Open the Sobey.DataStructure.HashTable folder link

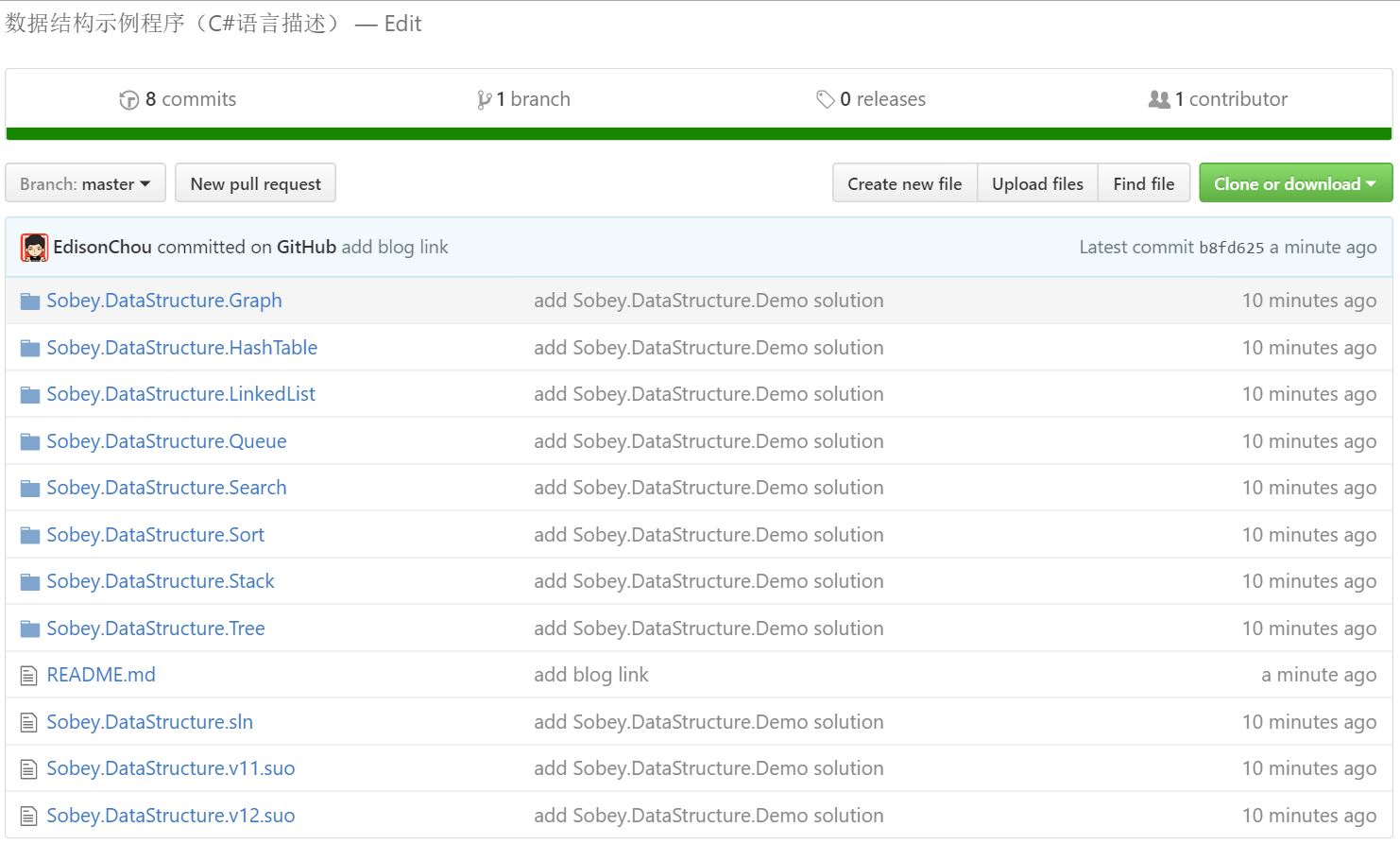182,348
